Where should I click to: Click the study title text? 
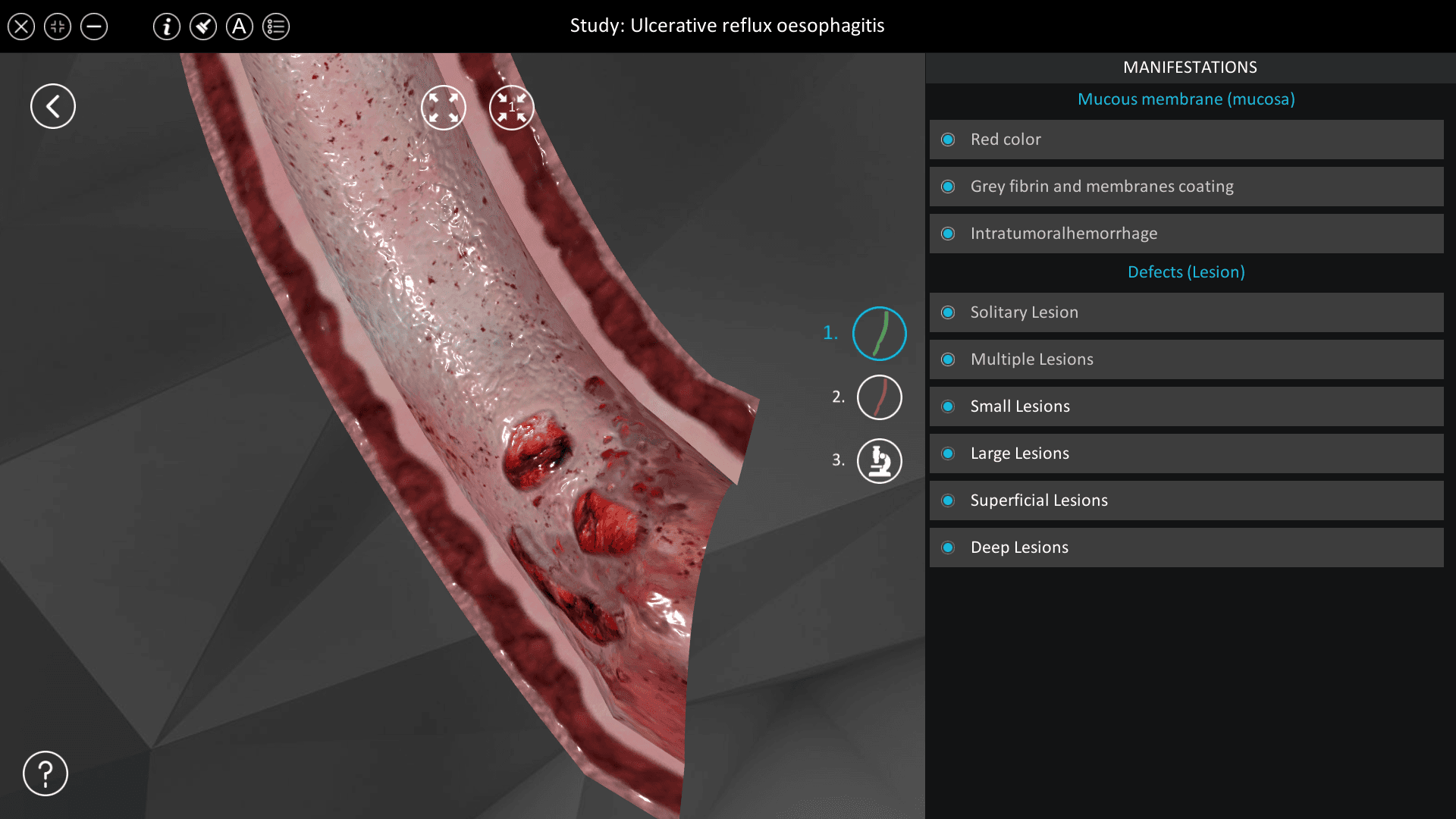[727, 26]
